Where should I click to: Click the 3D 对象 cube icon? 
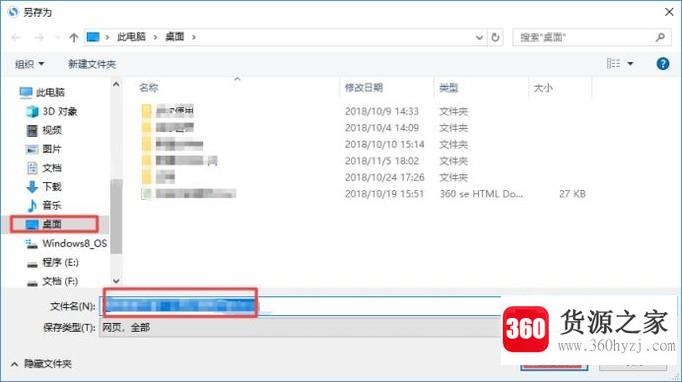click(32, 111)
